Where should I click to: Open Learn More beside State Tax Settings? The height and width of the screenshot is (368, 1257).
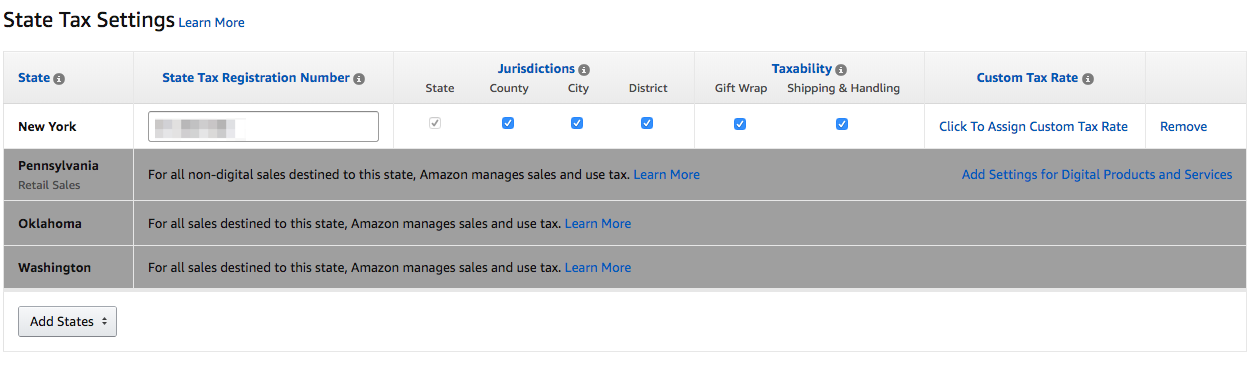coord(211,23)
